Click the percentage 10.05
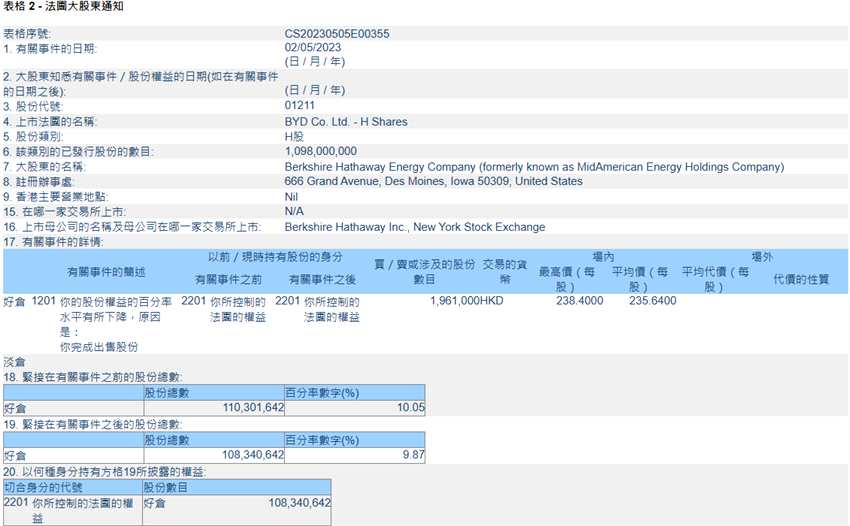 tap(410, 407)
